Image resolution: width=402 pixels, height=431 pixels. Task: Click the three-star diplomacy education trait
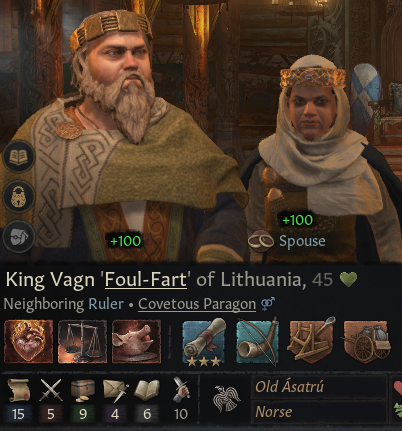[204, 341]
